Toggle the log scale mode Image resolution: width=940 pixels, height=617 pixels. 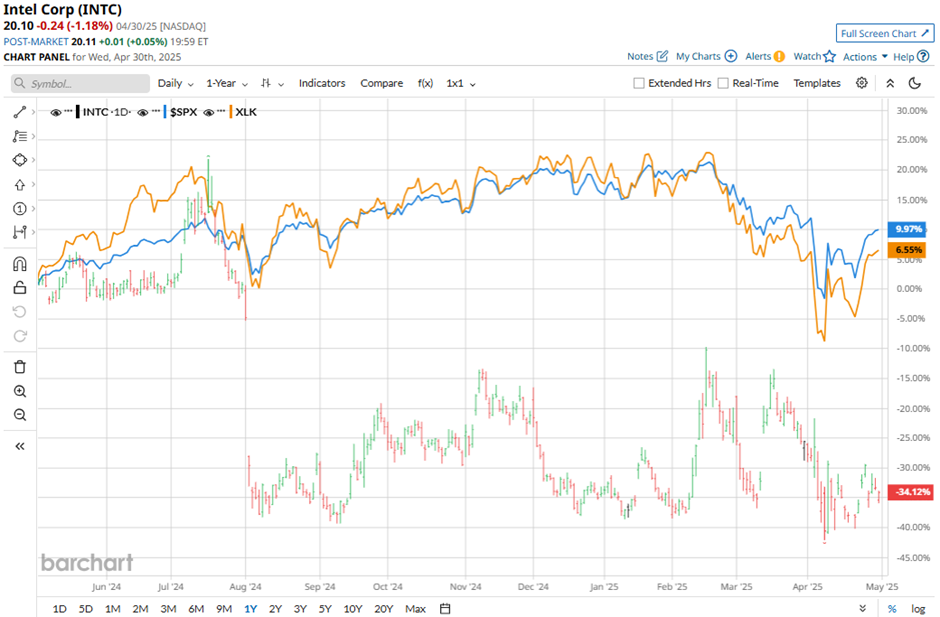[x=918, y=609]
